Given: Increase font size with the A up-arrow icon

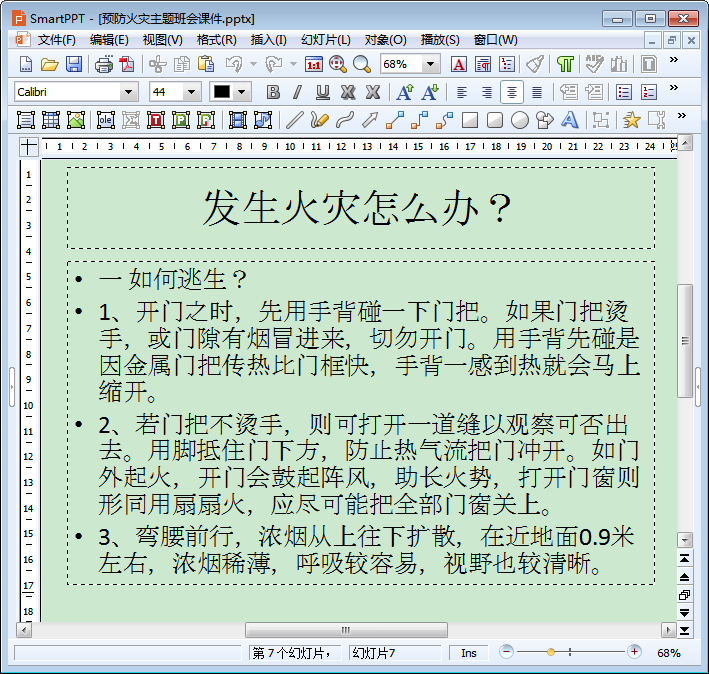Looking at the screenshot, I should (x=405, y=92).
